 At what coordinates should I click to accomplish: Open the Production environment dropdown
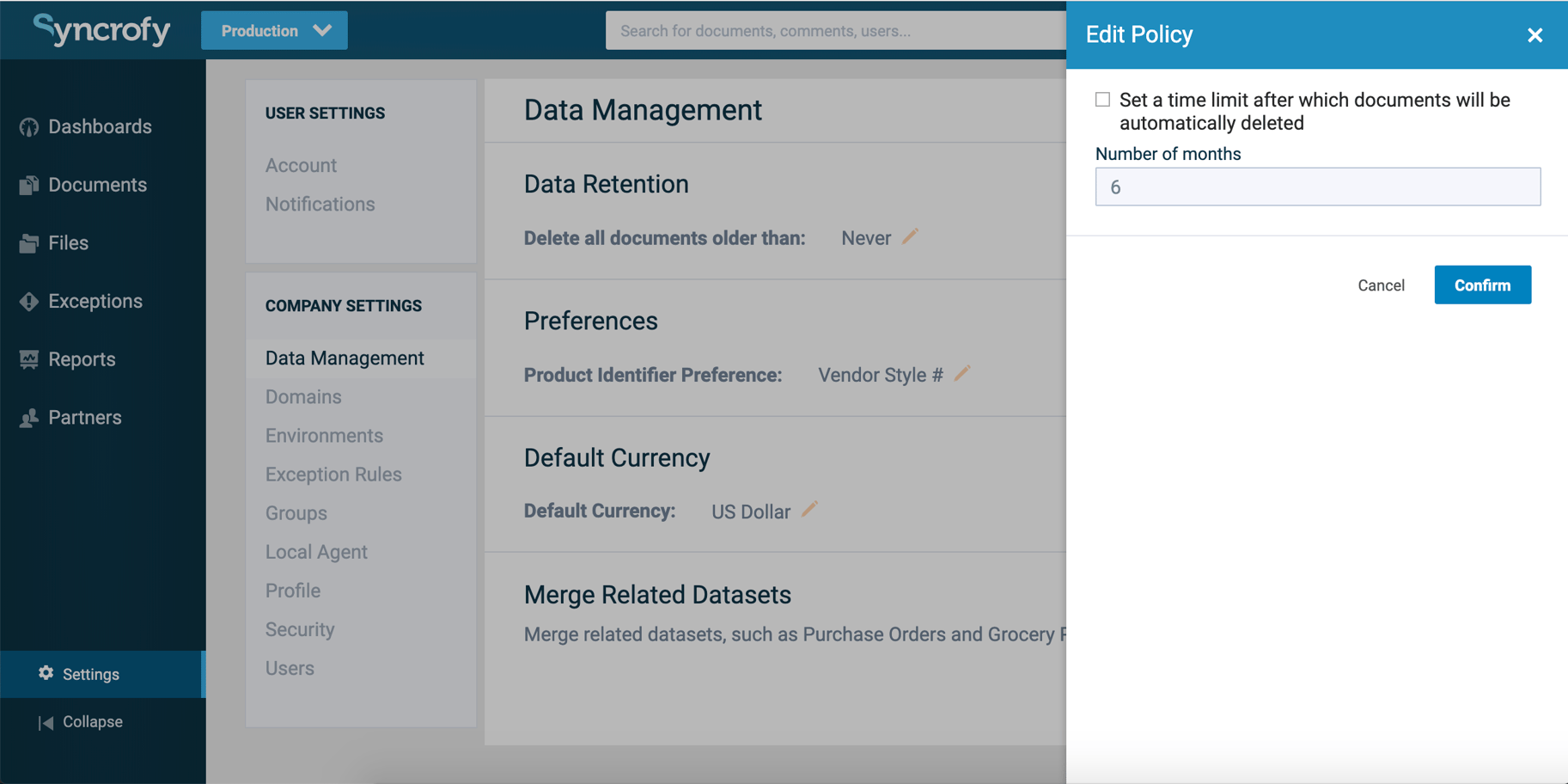(274, 29)
